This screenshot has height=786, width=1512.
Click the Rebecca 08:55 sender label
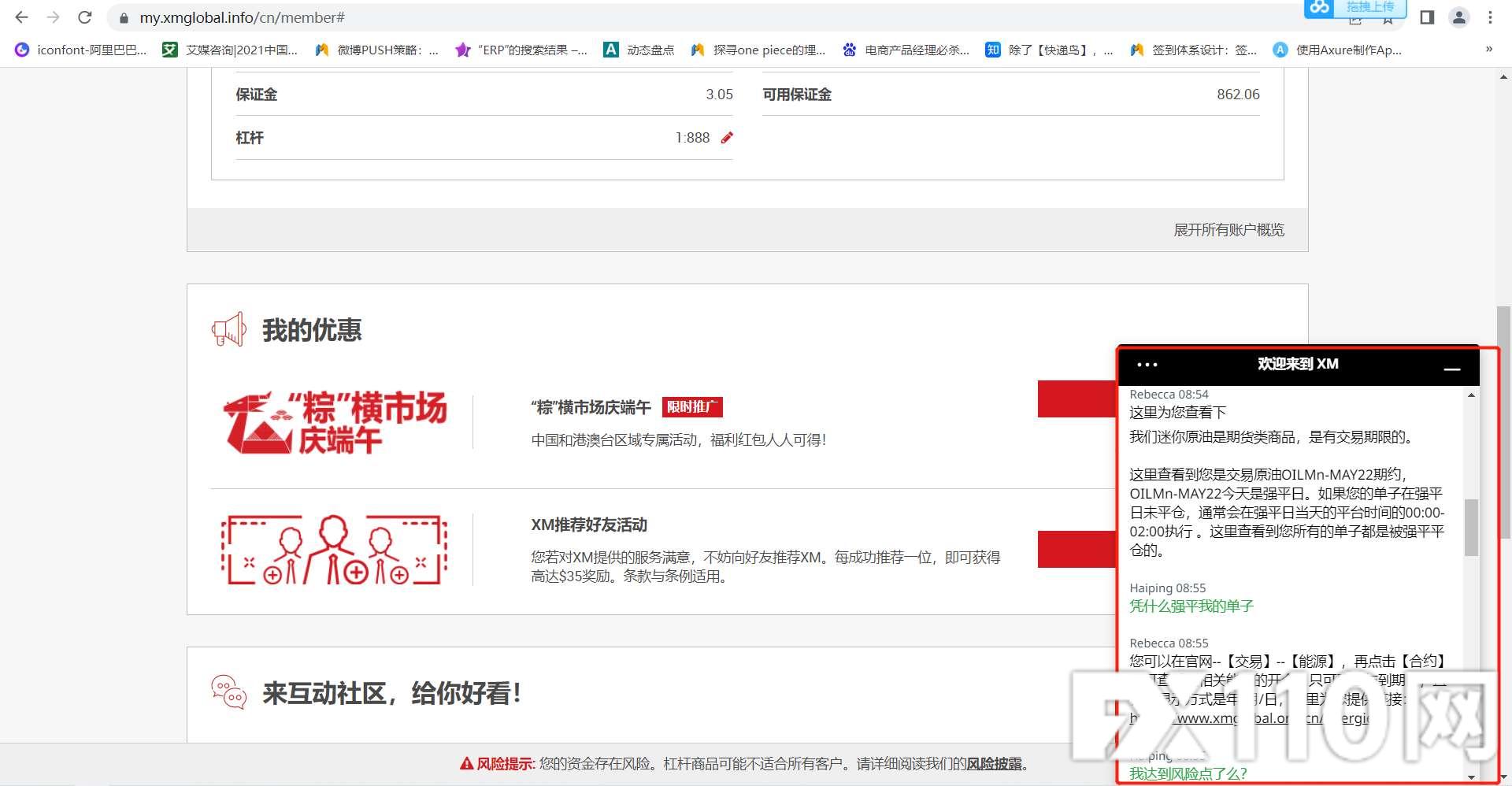1168,643
